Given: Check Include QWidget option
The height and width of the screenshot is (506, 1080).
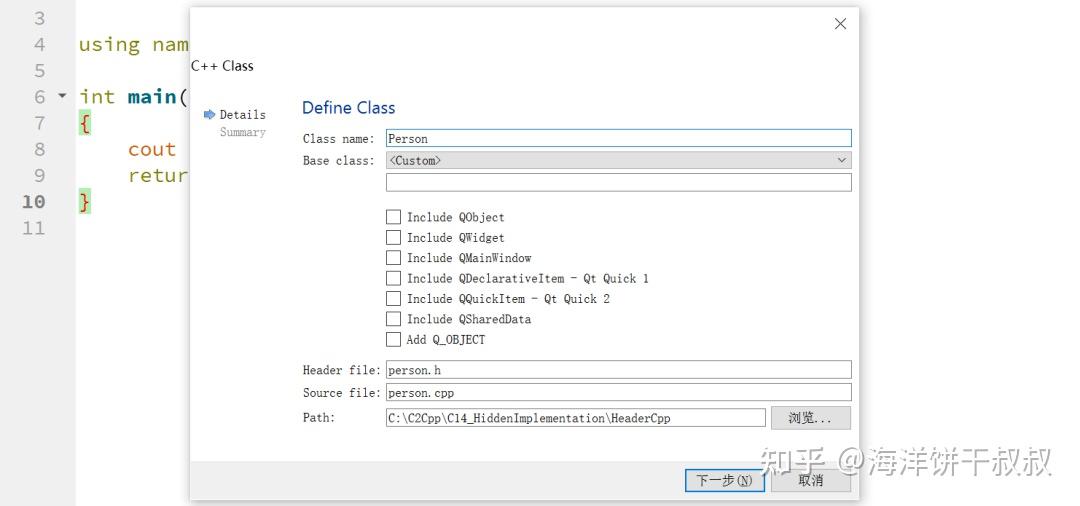Looking at the screenshot, I should pos(394,237).
